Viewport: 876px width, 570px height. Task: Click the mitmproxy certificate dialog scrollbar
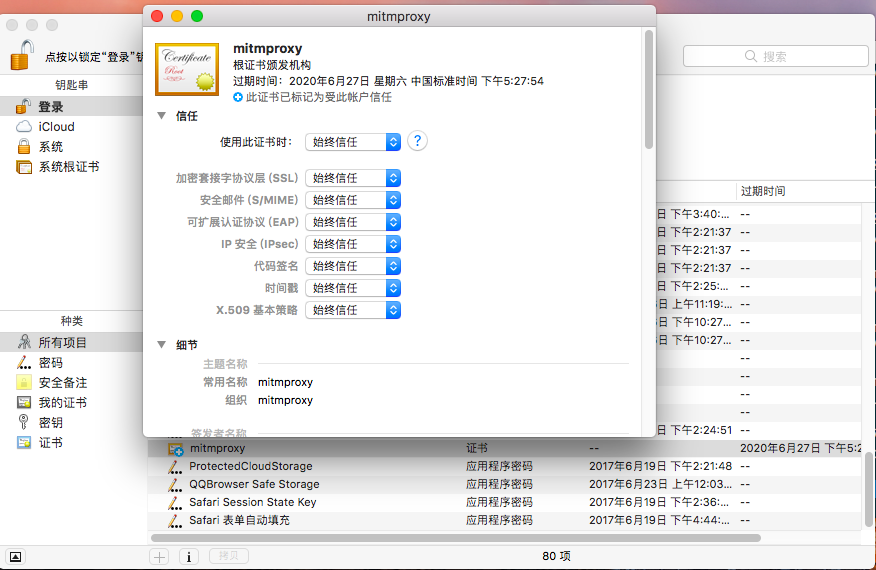click(649, 89)
